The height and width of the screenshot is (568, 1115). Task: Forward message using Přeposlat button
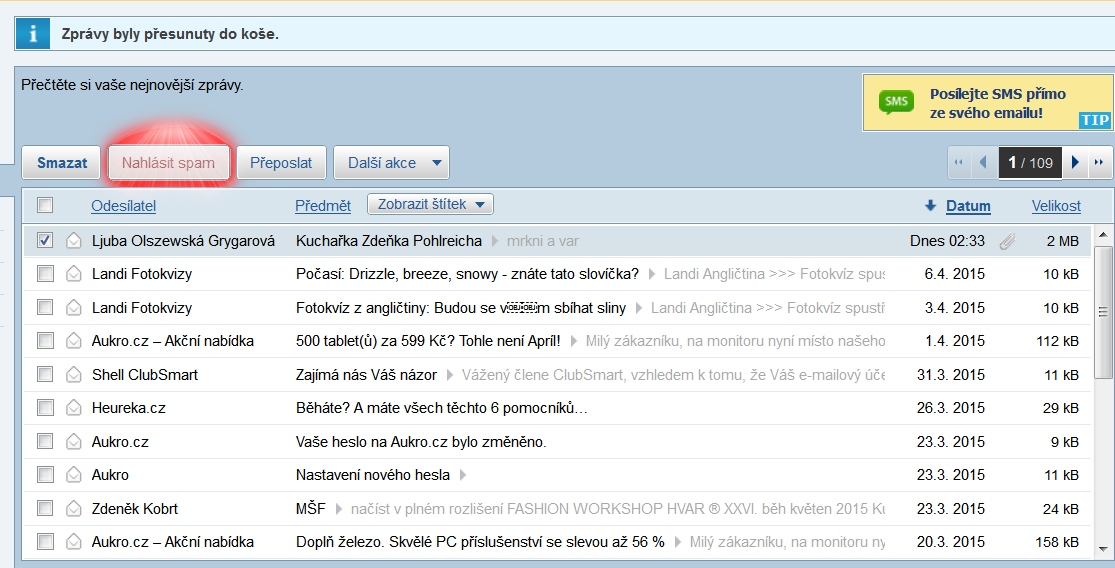[x=281, y=163]
